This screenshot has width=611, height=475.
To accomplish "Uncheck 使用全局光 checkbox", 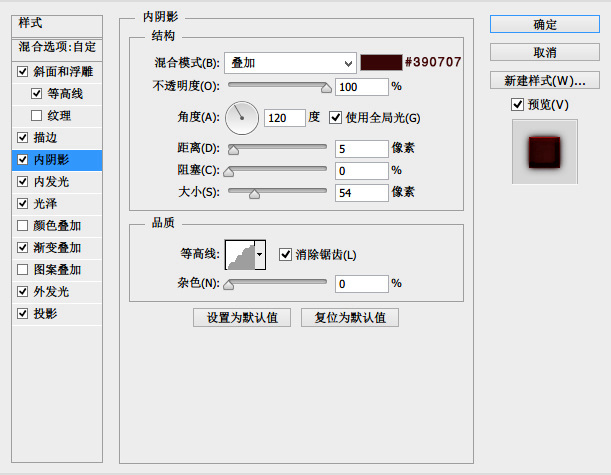I will pos(335,118).
